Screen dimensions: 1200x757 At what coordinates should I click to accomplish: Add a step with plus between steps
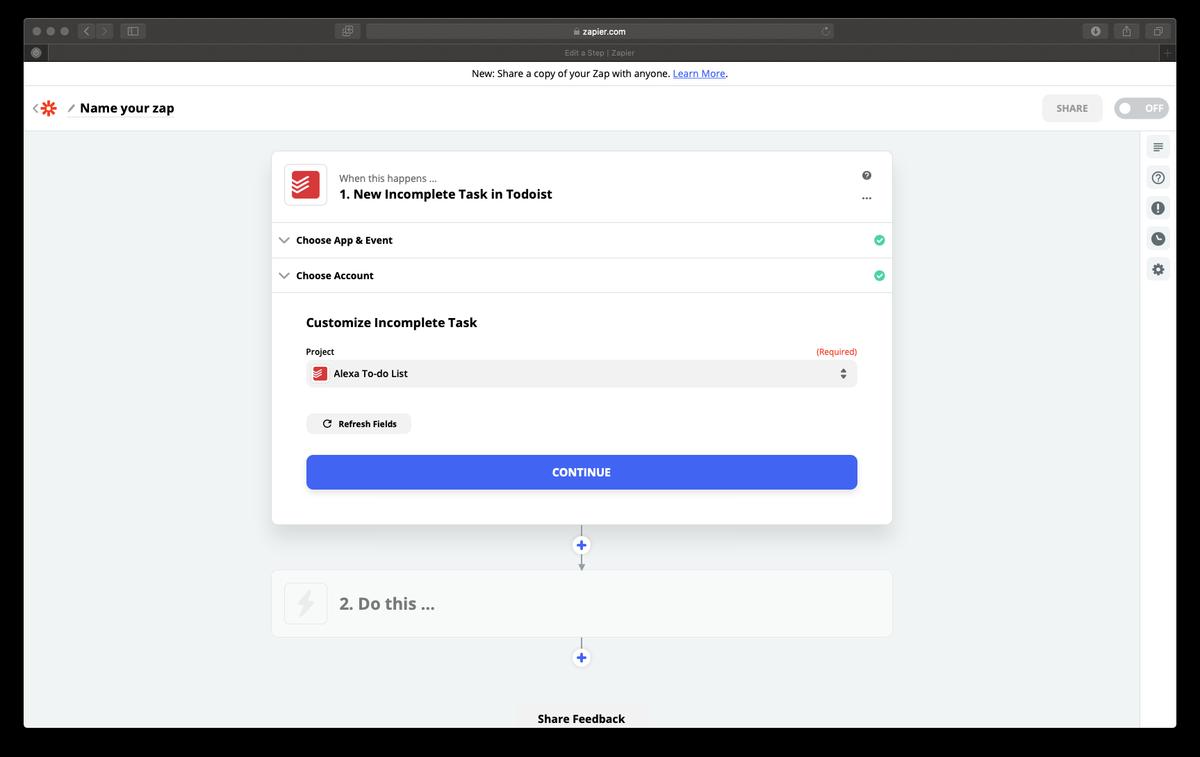pyautogui.click(x=581, y=545)
